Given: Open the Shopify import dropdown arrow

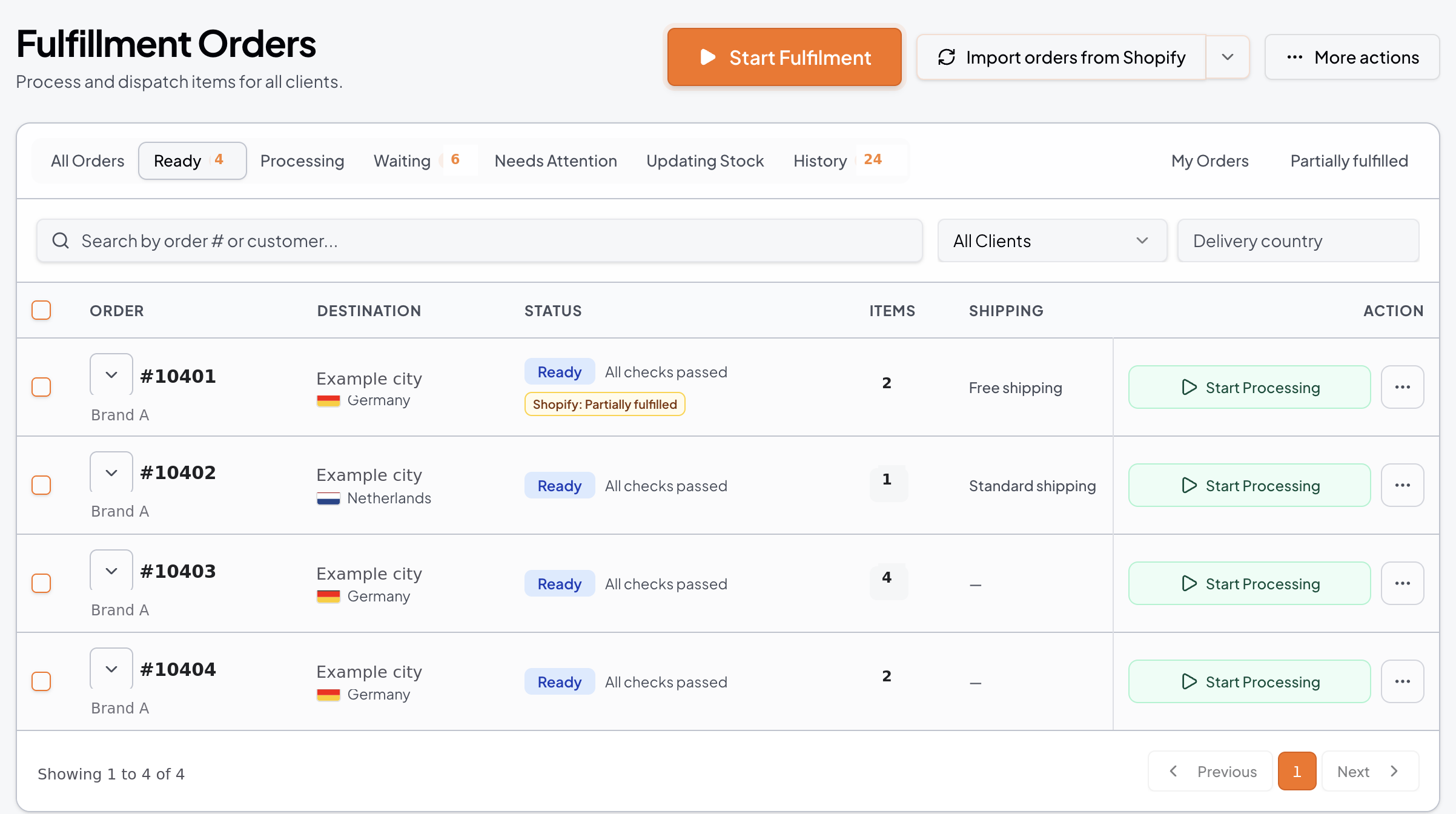Looking at the screenshot, I should point(1228,57).
